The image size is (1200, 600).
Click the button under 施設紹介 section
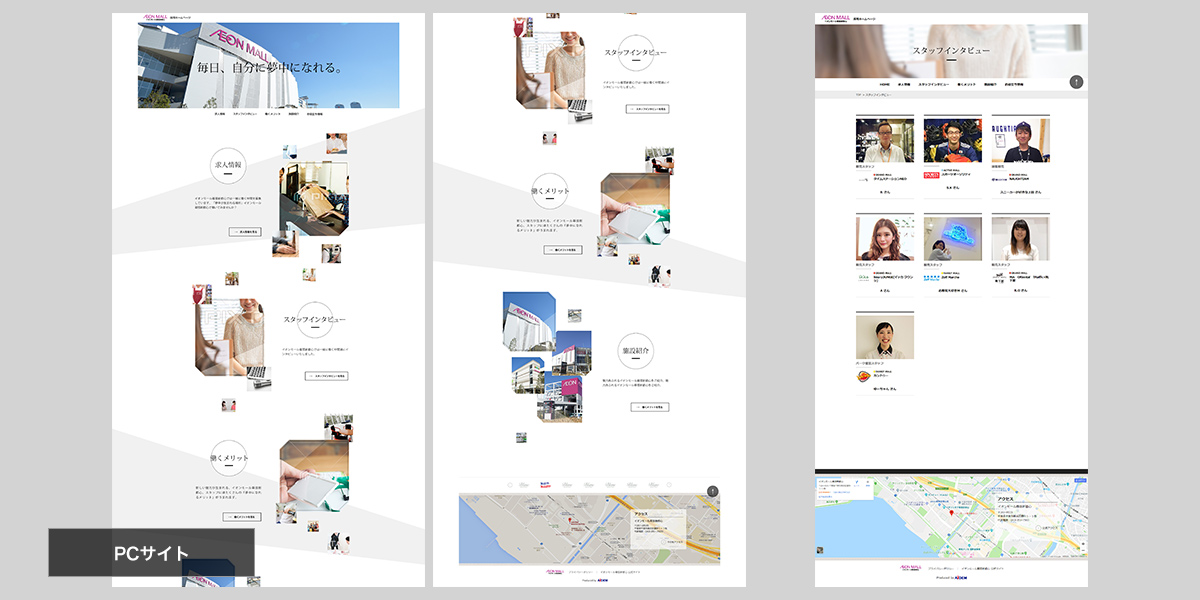649,407
